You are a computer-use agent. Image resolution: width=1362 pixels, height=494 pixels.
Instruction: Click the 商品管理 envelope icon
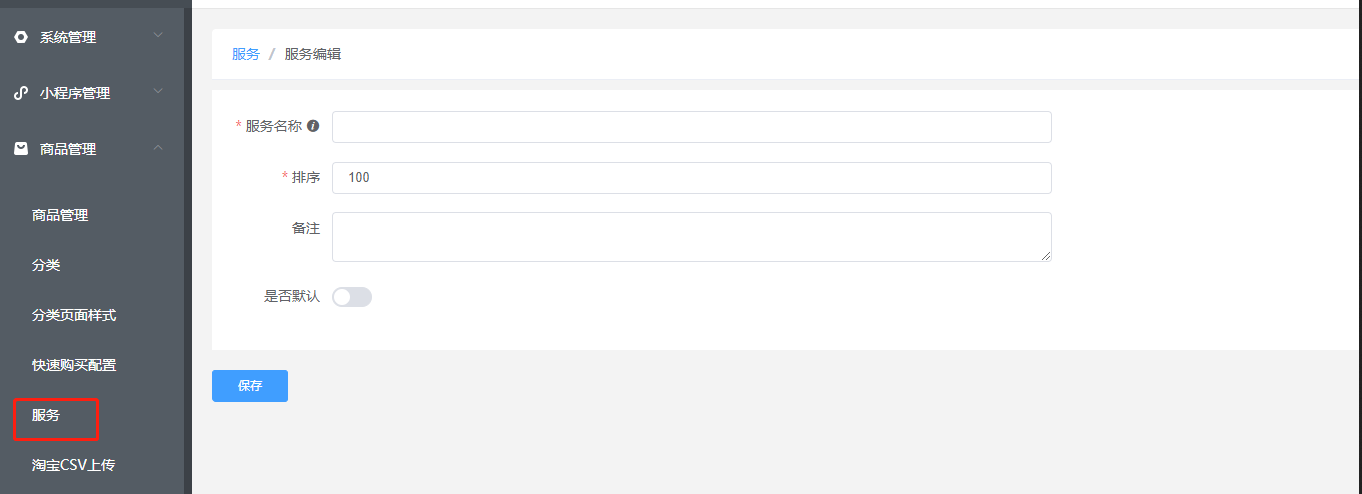(x=21, y=149)
